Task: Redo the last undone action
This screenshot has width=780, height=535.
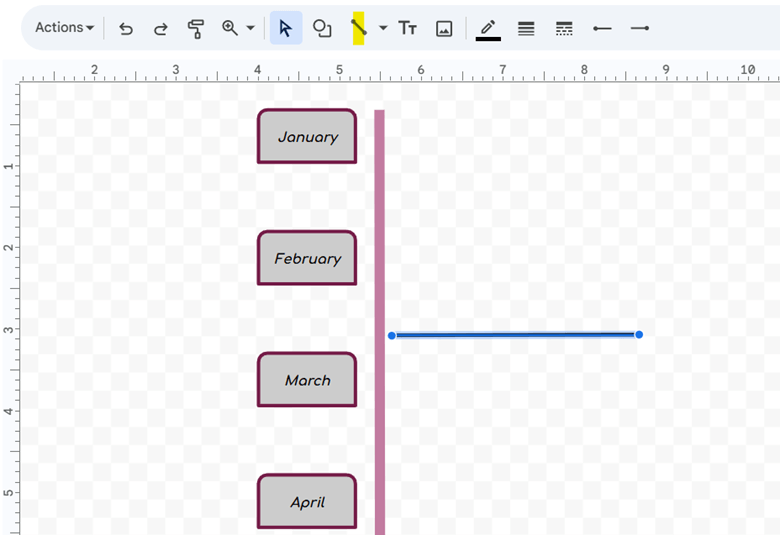Action: [161, 29]
